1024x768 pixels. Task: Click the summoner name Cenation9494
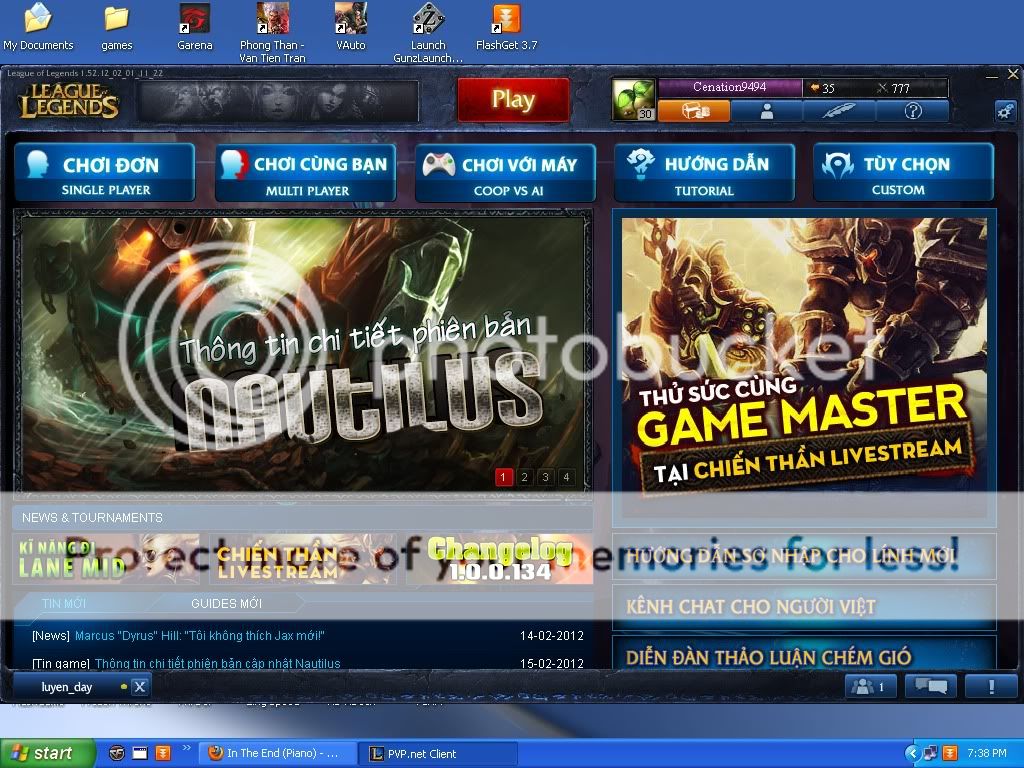[x=729, y=87]
